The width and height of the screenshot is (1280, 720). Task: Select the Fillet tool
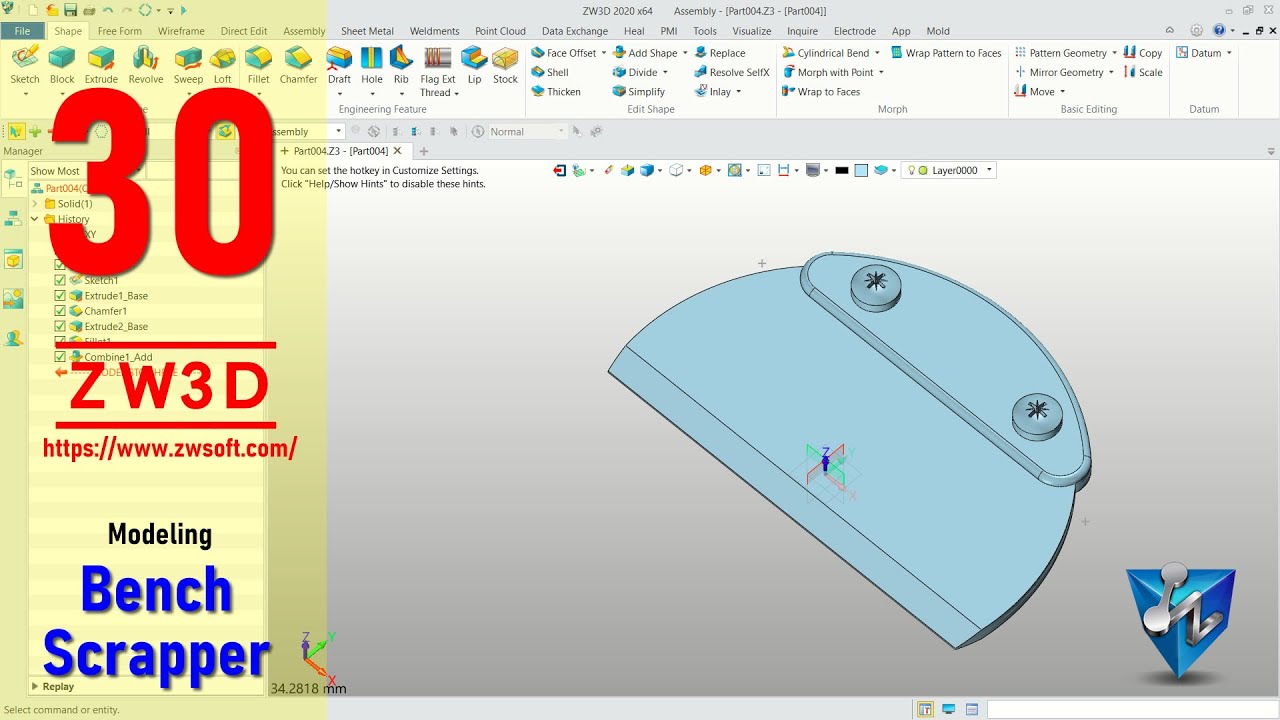(x=258, y=65)
